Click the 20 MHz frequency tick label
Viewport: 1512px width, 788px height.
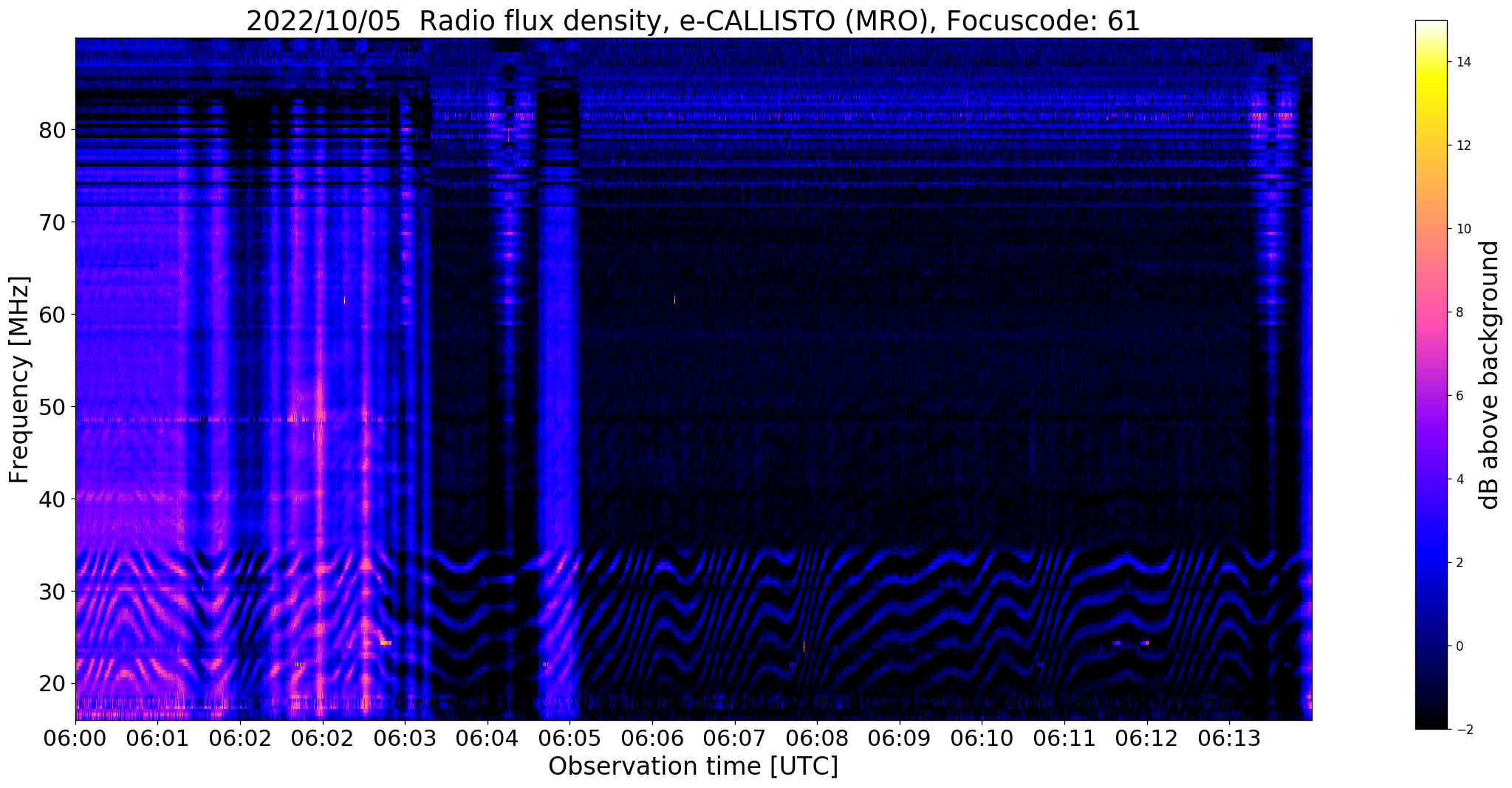(52, 683)
